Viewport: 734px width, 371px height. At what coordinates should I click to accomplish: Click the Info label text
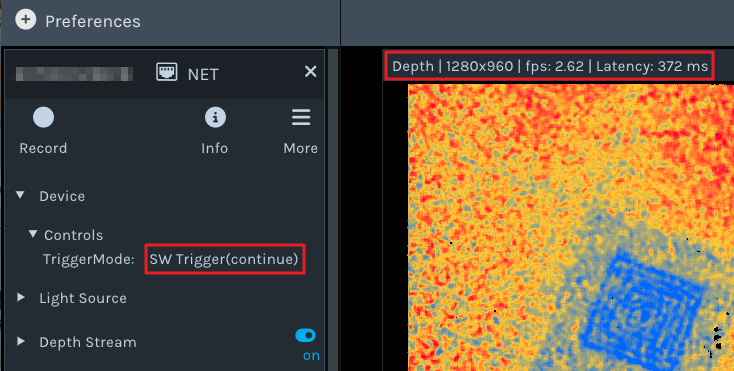214,148
